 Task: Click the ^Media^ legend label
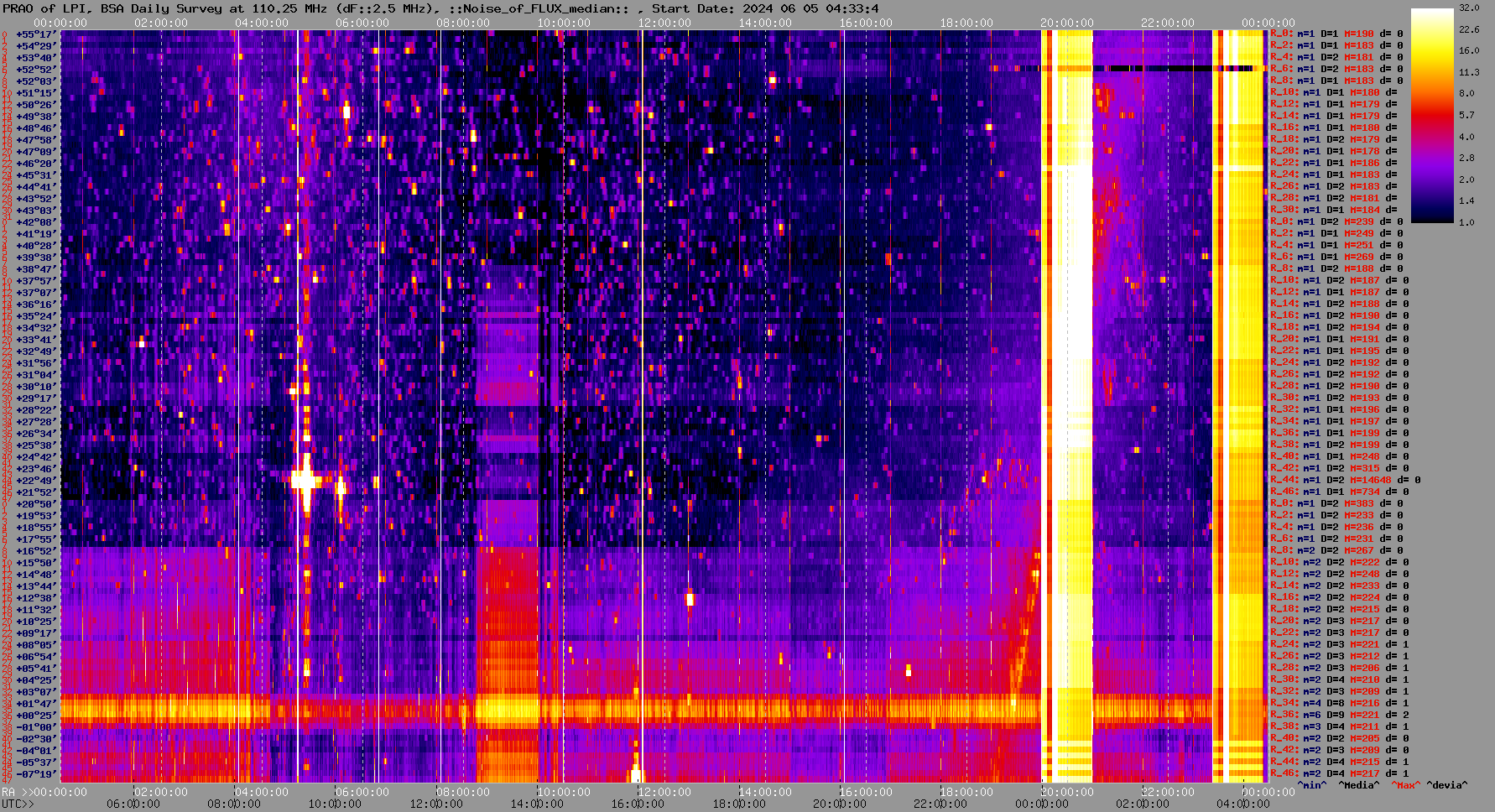1358,786
